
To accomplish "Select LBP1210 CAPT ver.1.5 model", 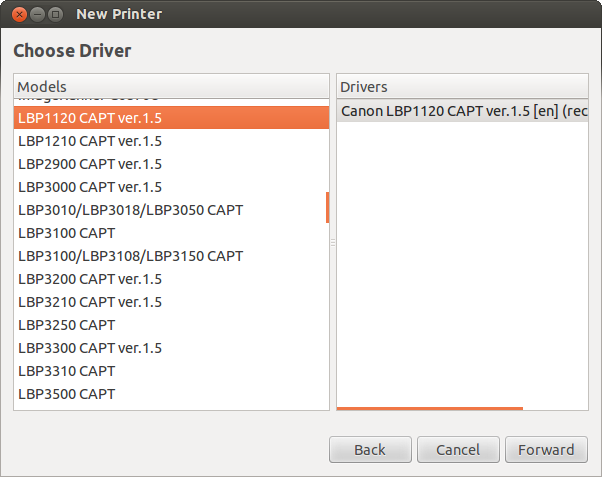I will pyautogui.click(x=171, y=141).
